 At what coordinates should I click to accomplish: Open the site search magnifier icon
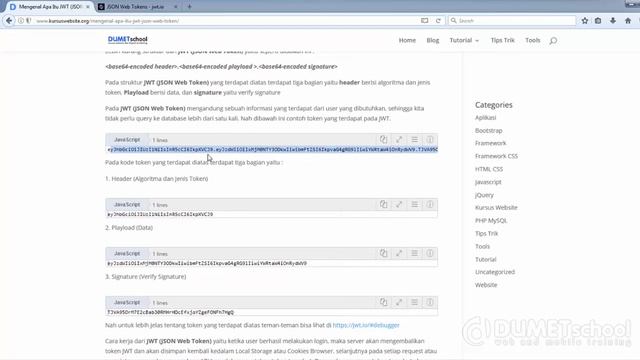553,40
